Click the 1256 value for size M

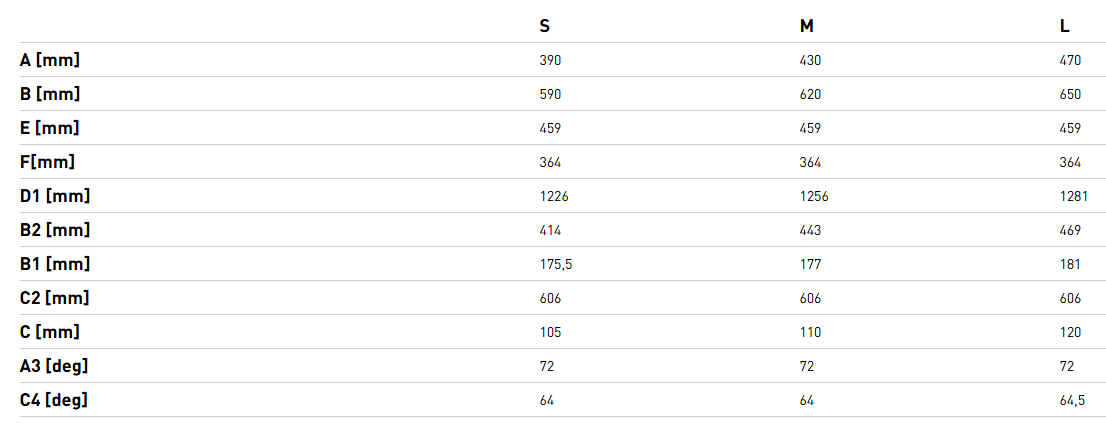coord(814,197)
